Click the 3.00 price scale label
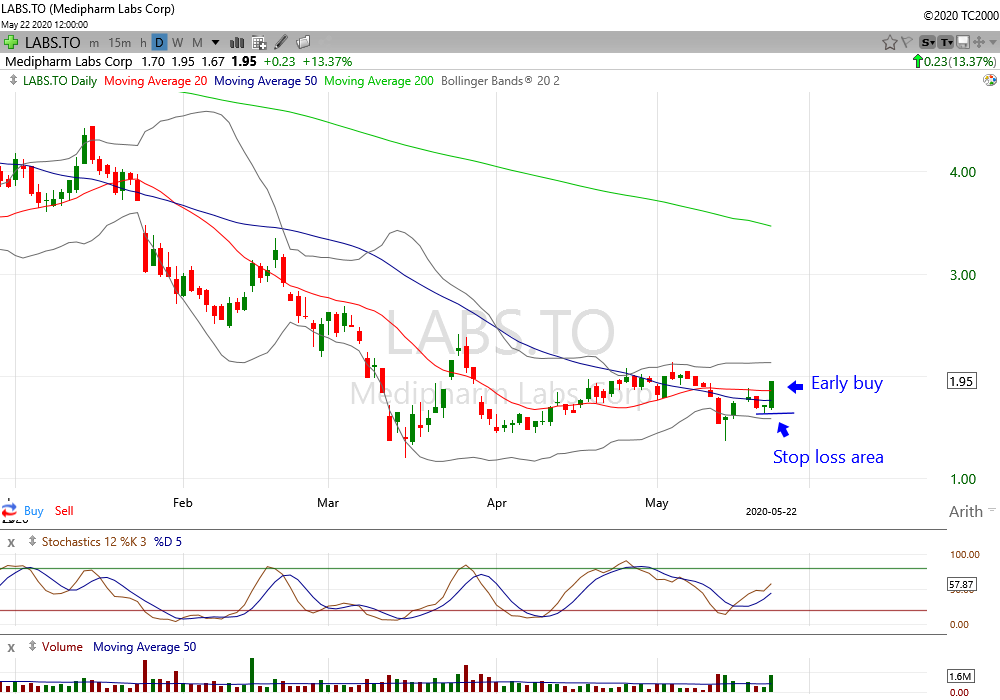 pyautogui.click(x=962, y=275)
